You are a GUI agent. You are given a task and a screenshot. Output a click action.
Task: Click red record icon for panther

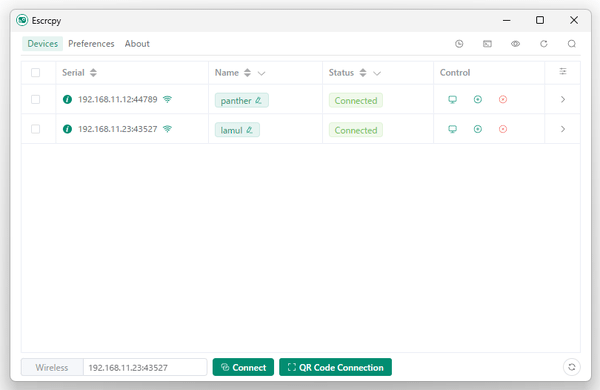pos(503,100)
